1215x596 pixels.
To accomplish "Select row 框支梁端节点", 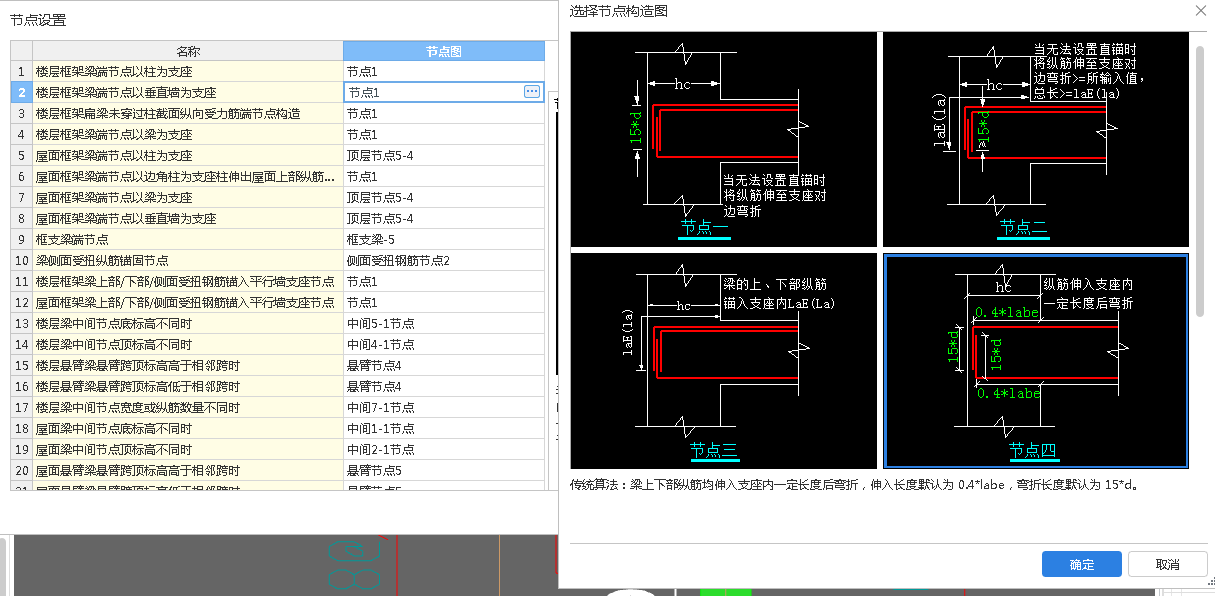I will pos(188,240).
